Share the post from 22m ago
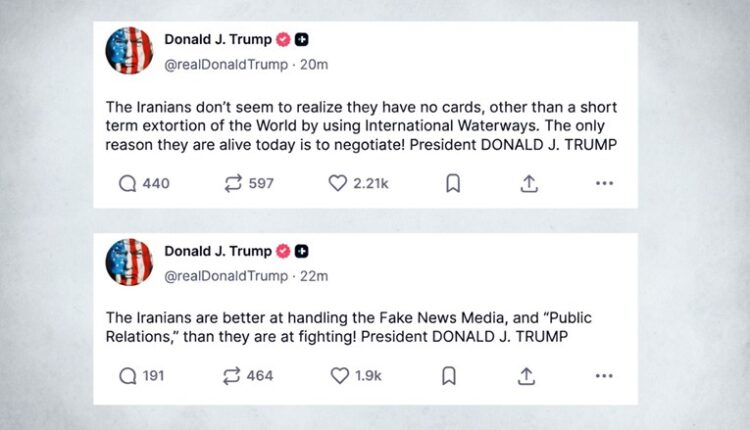Screen dimensions: 750x430 point(527,376)
